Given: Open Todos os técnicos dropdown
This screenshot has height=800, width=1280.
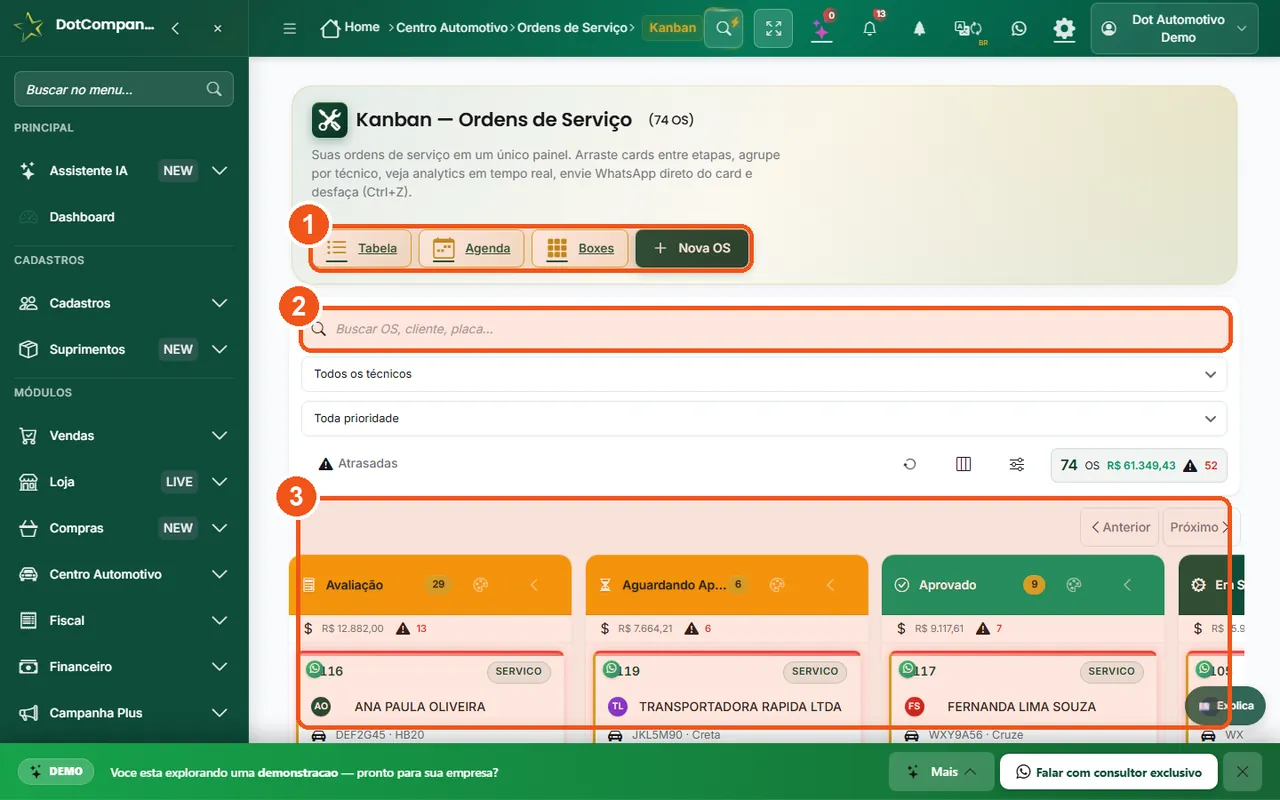Looking at the screenshot, I should click(764, 374).
